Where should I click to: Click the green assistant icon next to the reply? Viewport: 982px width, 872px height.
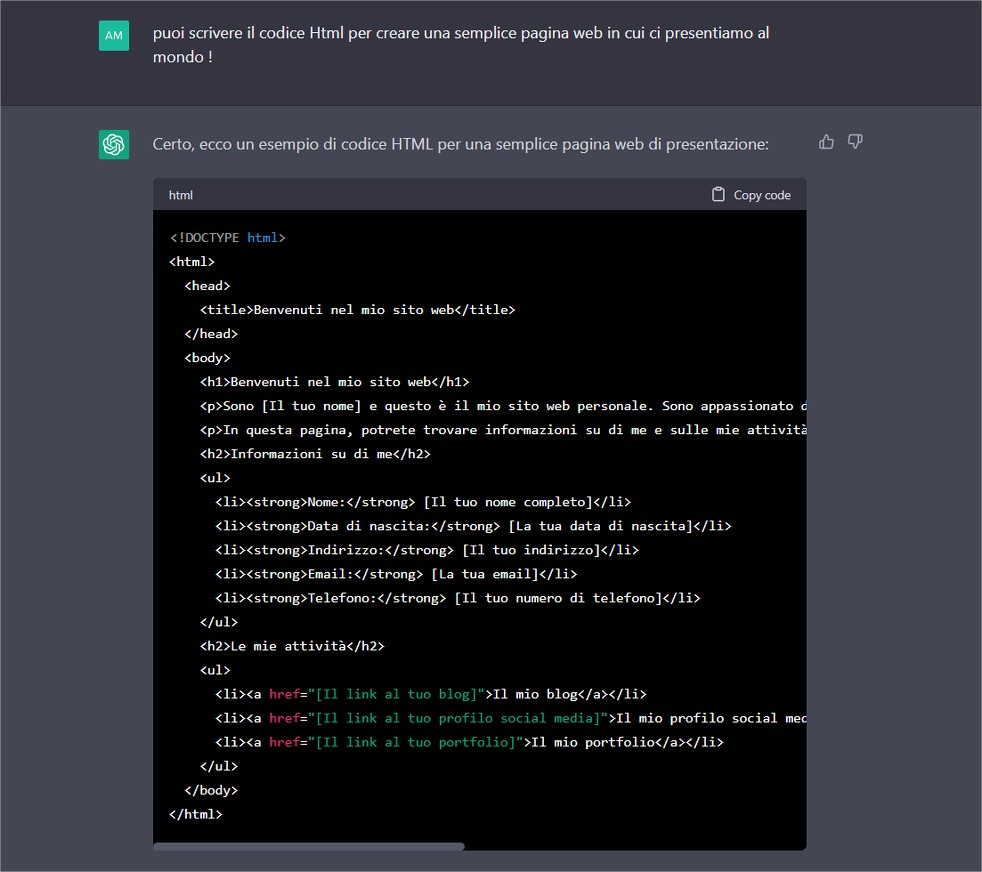tap(113, 144)
